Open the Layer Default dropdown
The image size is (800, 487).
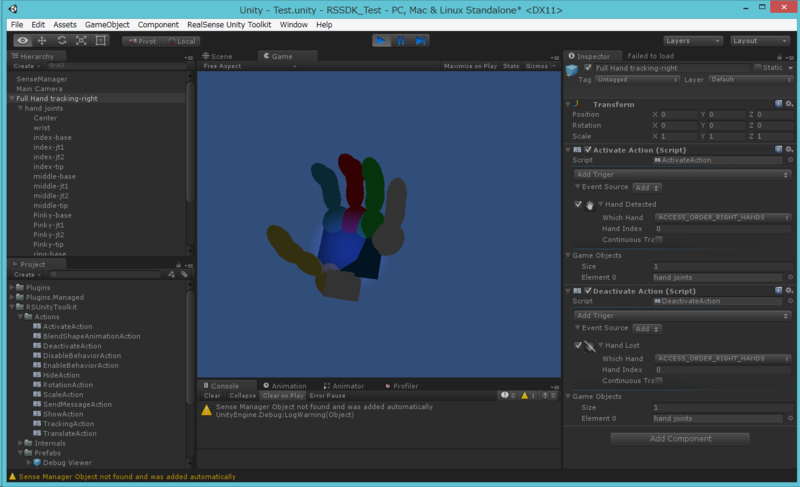tap(751, 80)
